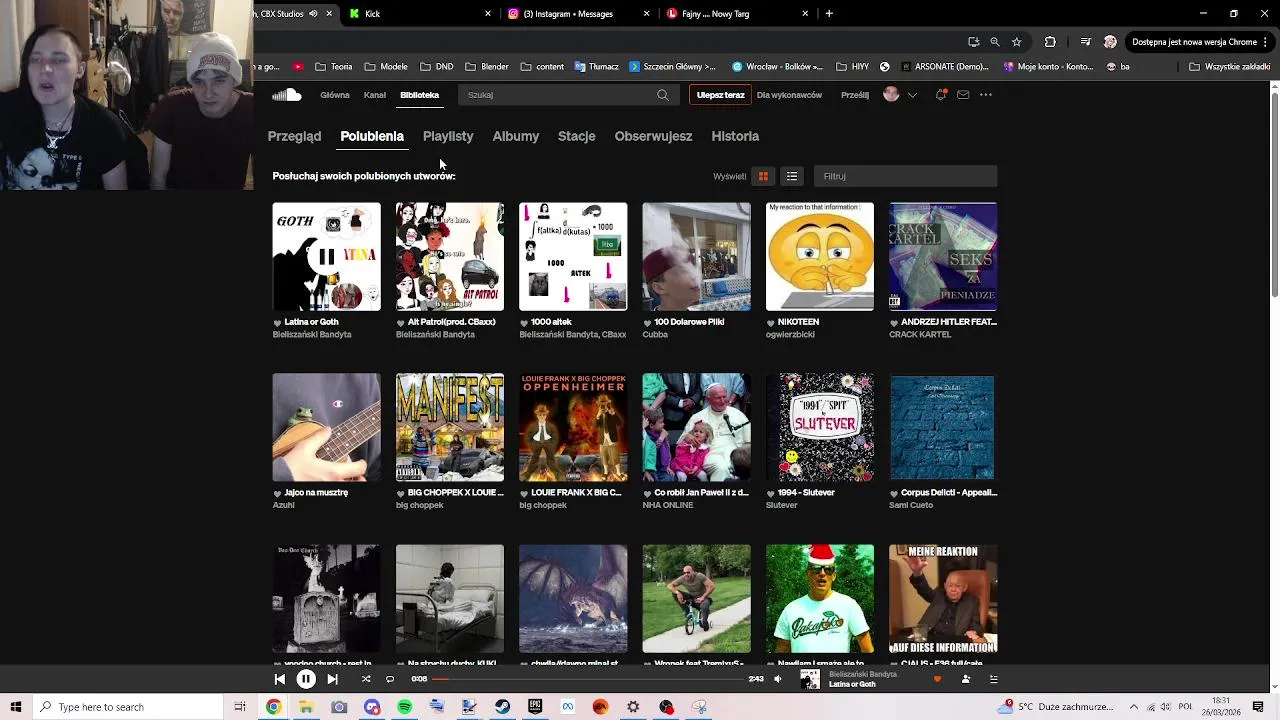The width and height of the screenshot is (1280, 720).
Task: Select the Przegląd library tab
Action: point(294,136)
